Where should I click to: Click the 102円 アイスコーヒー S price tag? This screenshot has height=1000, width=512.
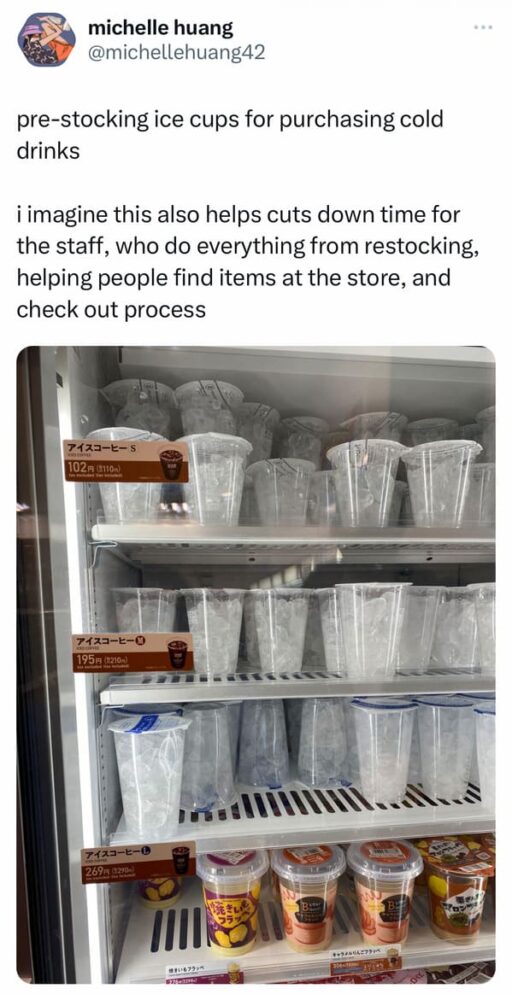pos(126,460)
